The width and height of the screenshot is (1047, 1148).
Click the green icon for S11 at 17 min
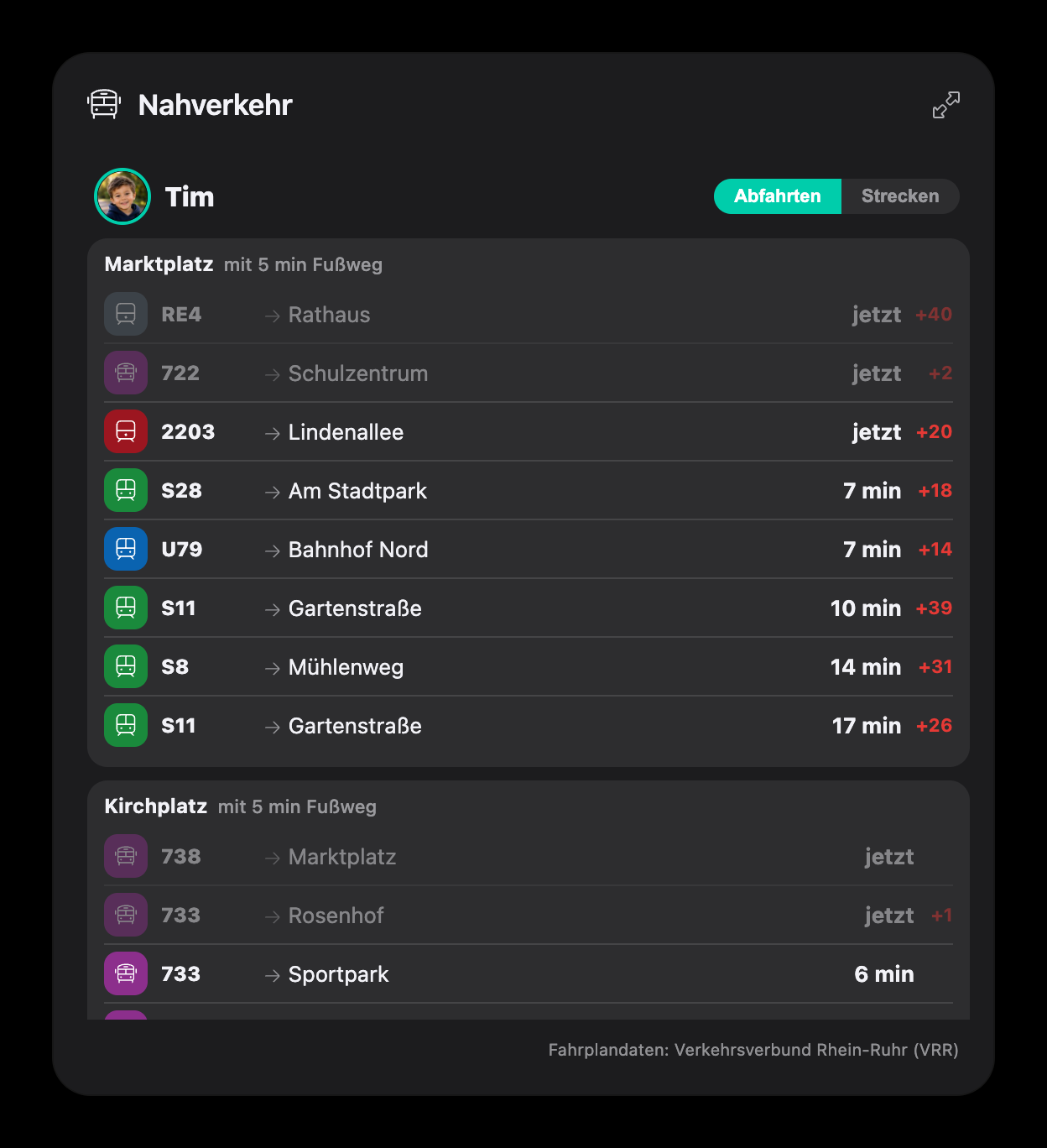(x=126, y=725)
